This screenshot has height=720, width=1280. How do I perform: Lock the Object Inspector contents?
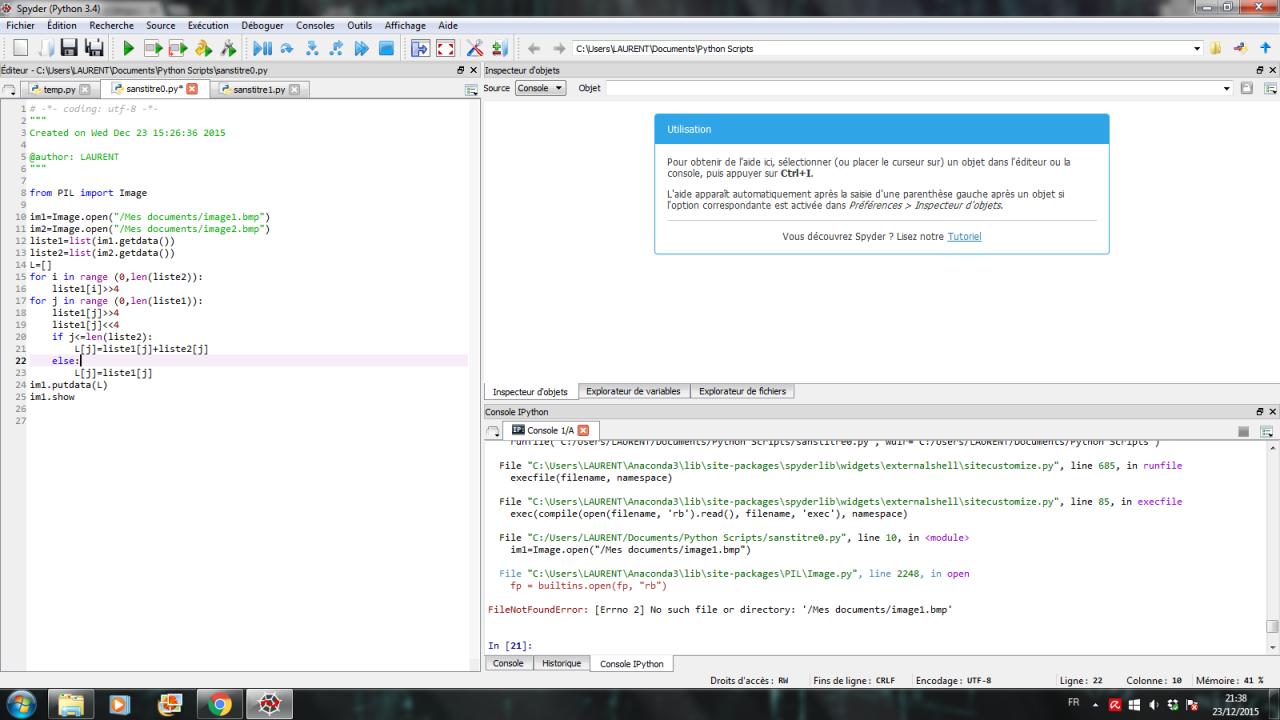[1246, 88]
